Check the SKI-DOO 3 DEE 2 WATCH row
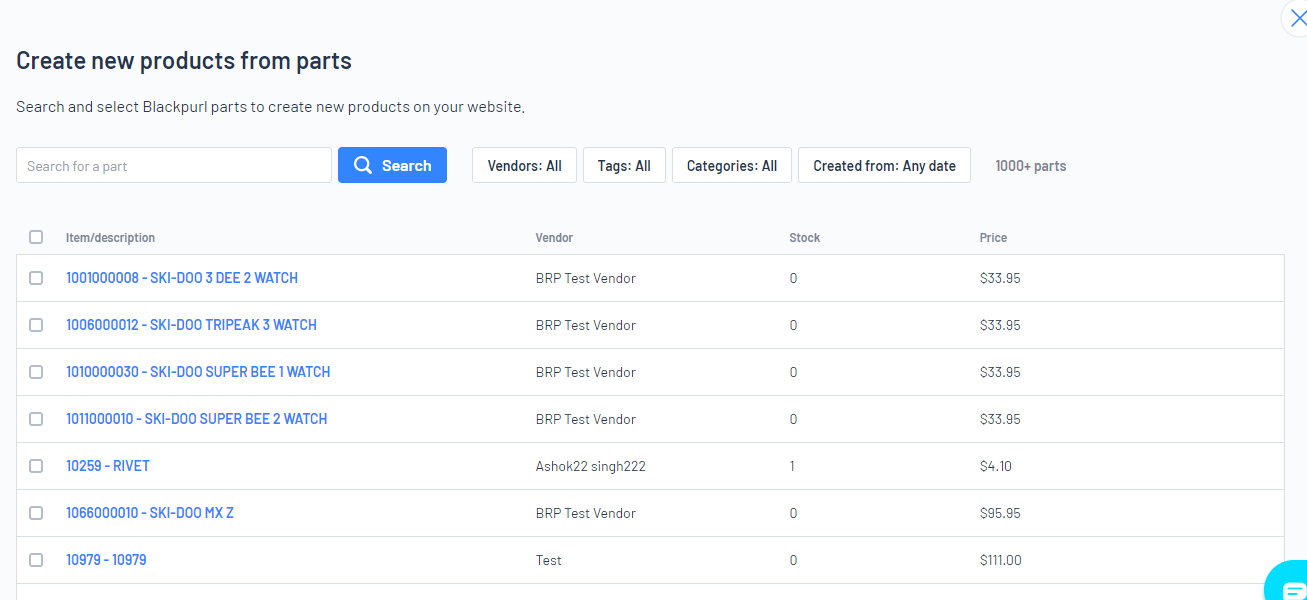1307x600 pixels. click(36, 278)
